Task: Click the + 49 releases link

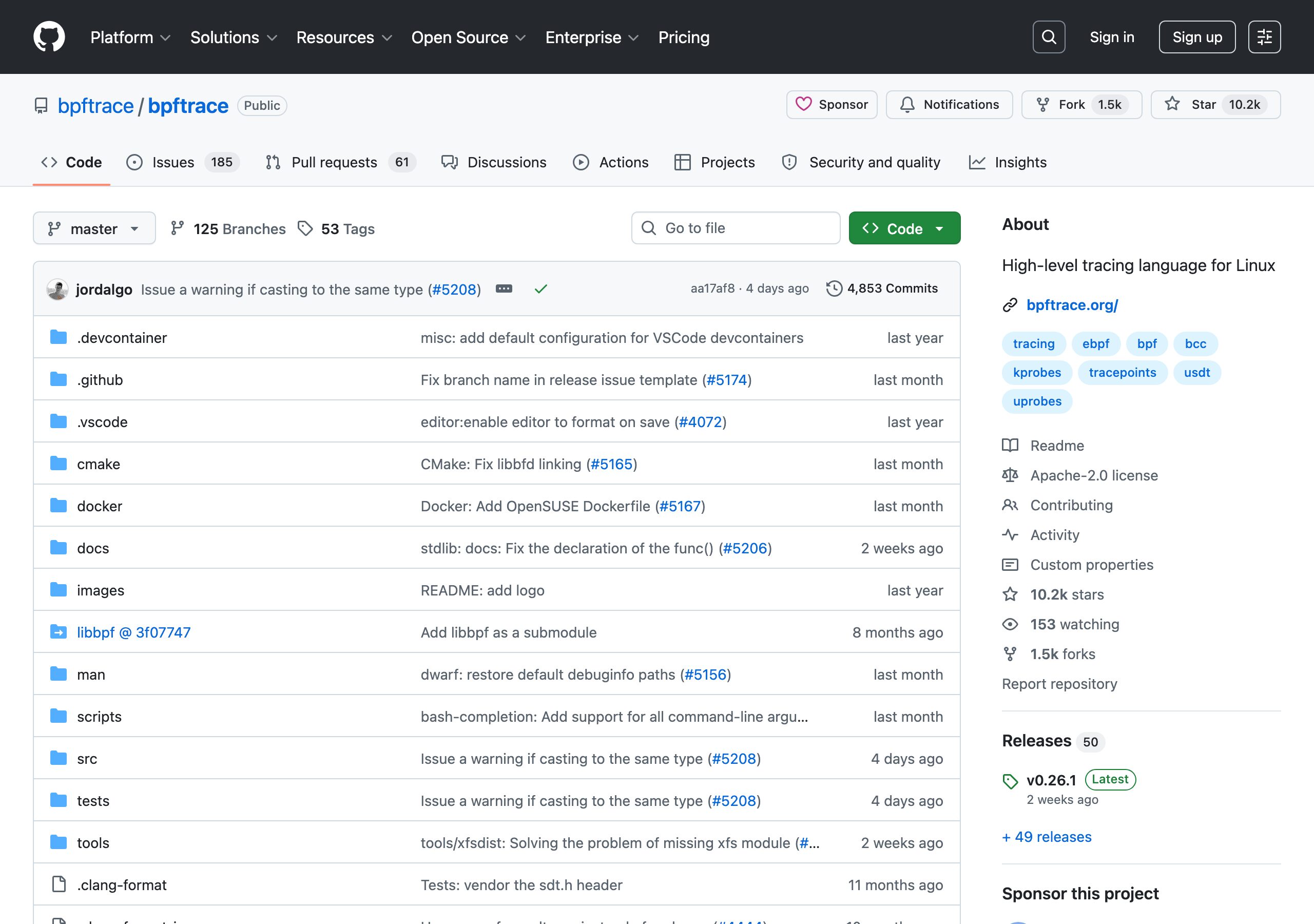Action: point(1047,837)
